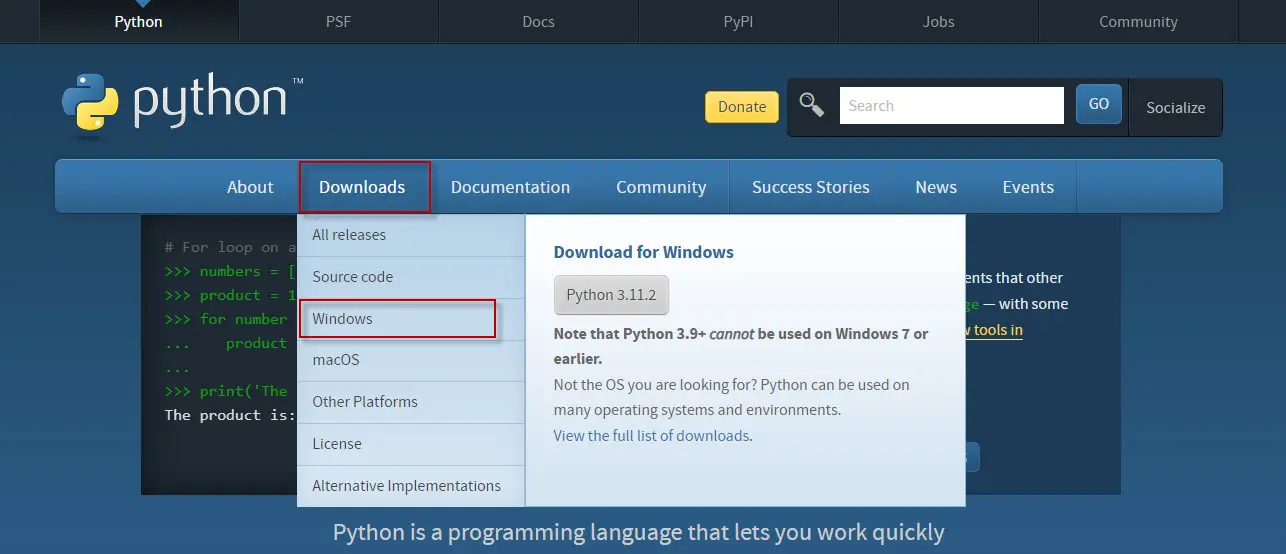The width and height of the screenshot is (1286, 554).
Task: Open the PyPI top tab
Action: [x=738, y=21]
